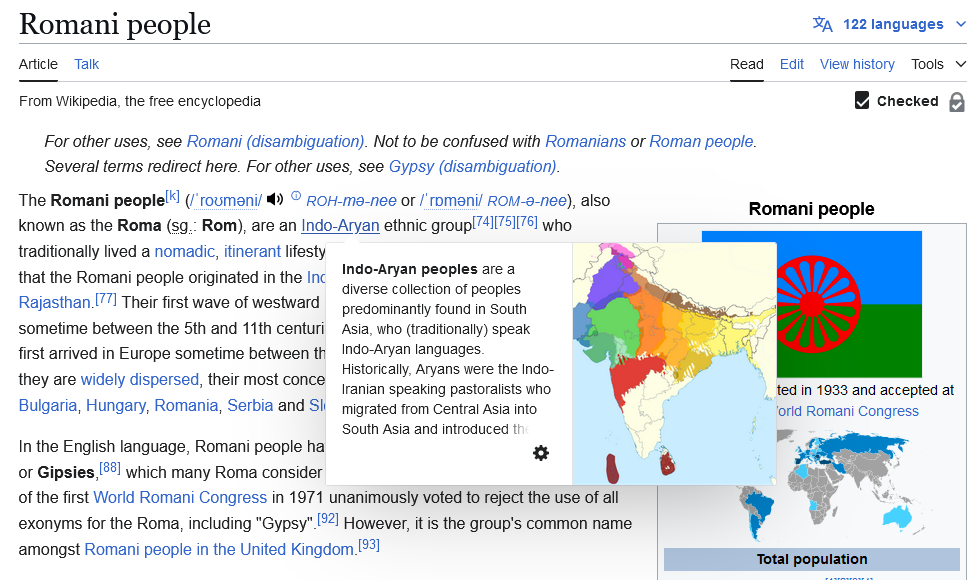Image resolution: width=974 pixels, height=580 pixels.
Task: Open the Tools dropdown menu
Action: click(x=938, y=64)
